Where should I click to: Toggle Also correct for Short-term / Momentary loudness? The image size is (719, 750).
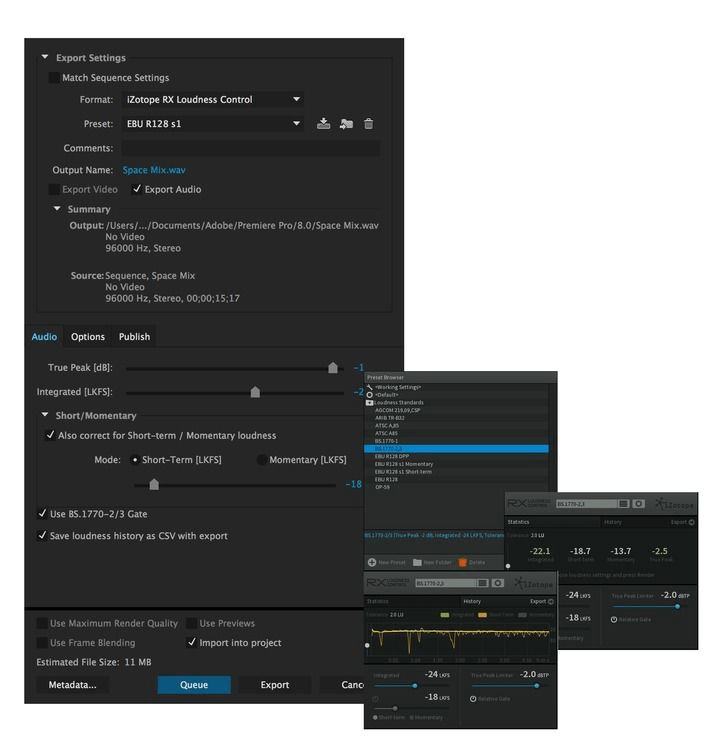pos(50,435)
